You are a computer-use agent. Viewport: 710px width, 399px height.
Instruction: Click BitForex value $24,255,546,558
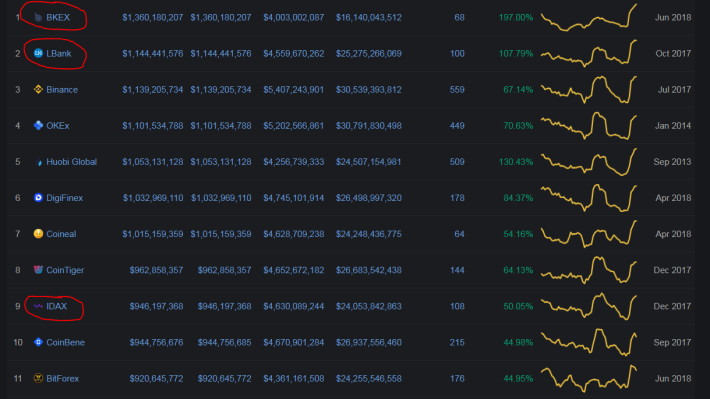369,378
